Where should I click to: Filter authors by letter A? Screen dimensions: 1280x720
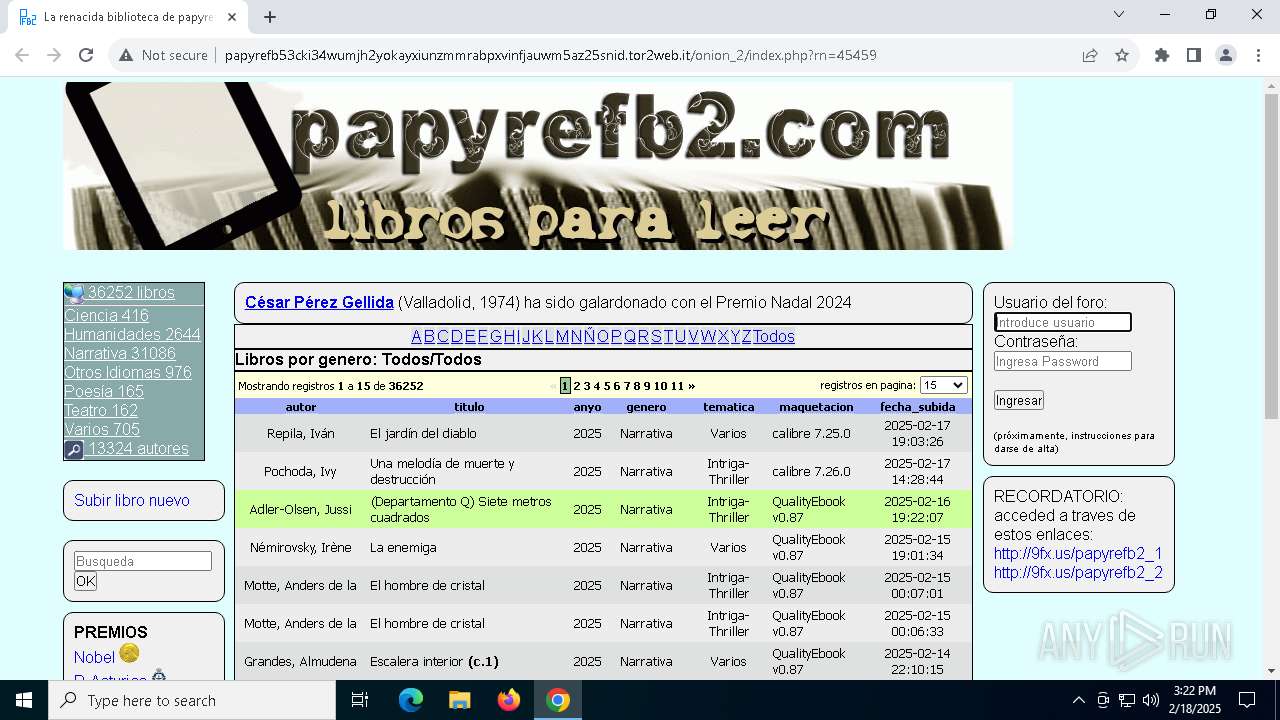(417, 337)
